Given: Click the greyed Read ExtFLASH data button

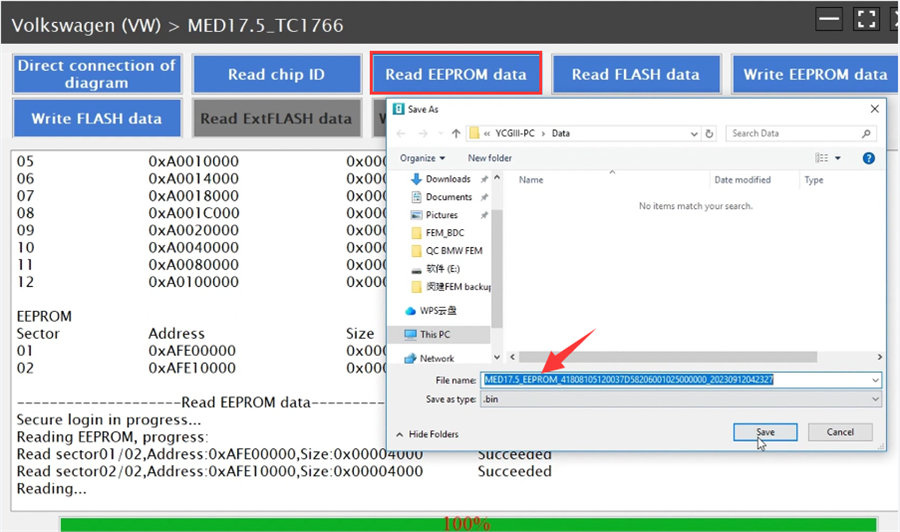Looking at the screenshot, I should coord(277,118).
